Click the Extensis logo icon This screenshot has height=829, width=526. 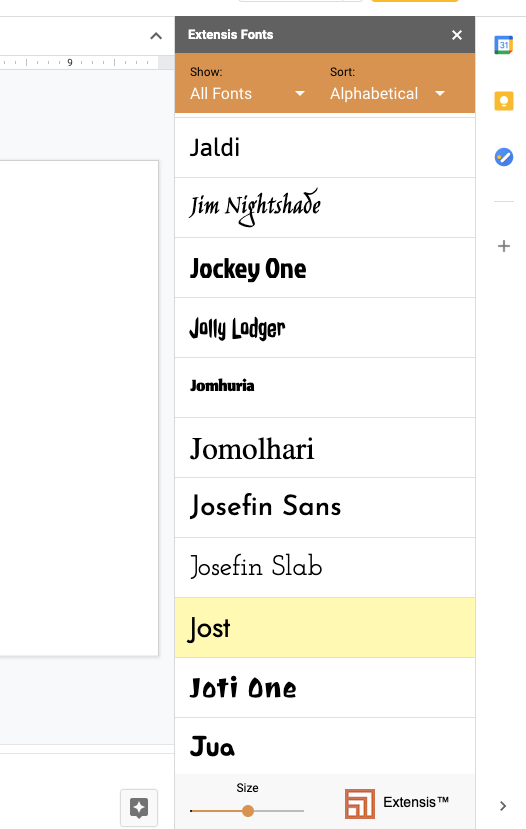359,804
